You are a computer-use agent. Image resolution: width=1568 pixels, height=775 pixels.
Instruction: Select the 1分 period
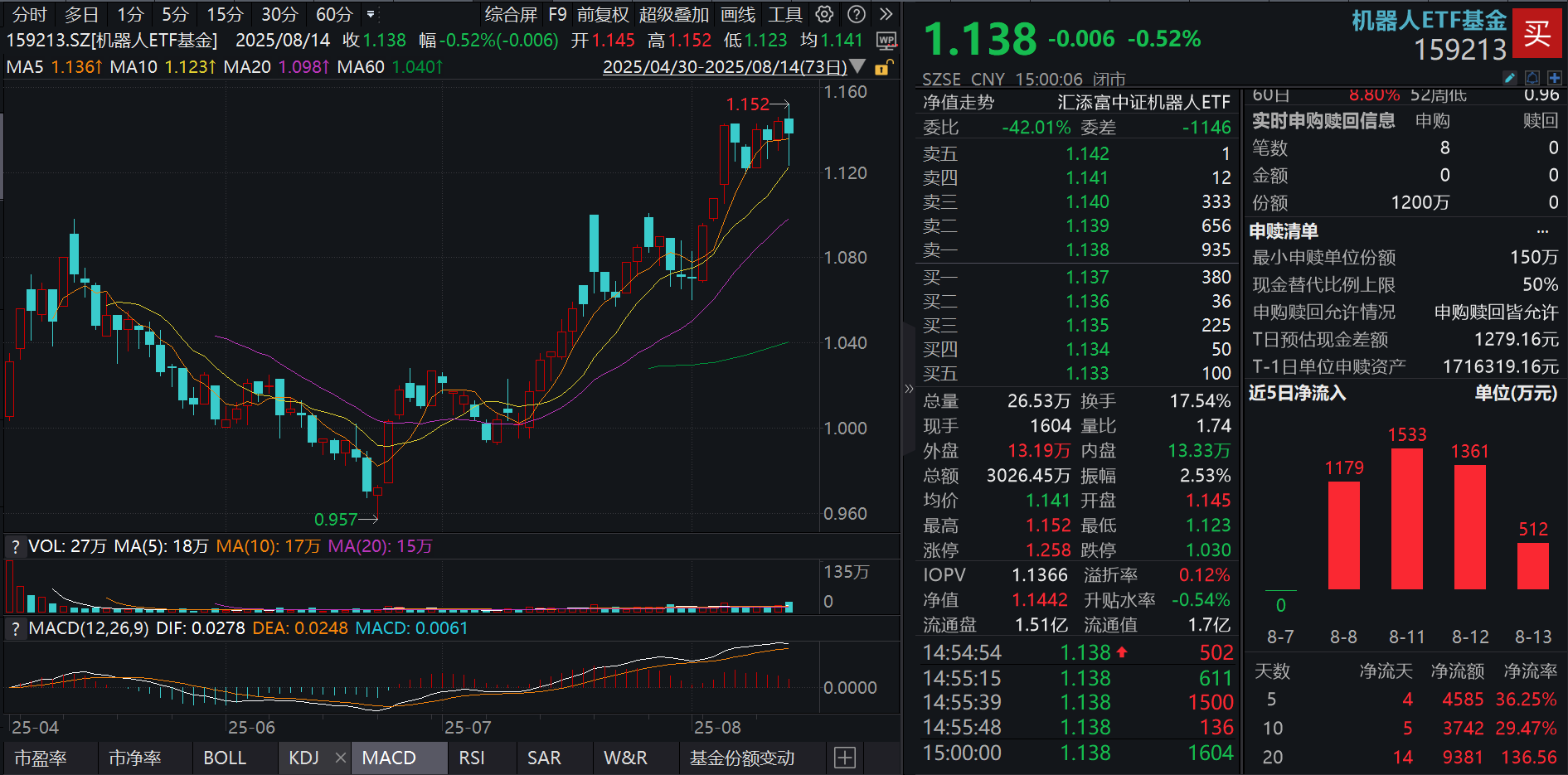coord(130,14)
